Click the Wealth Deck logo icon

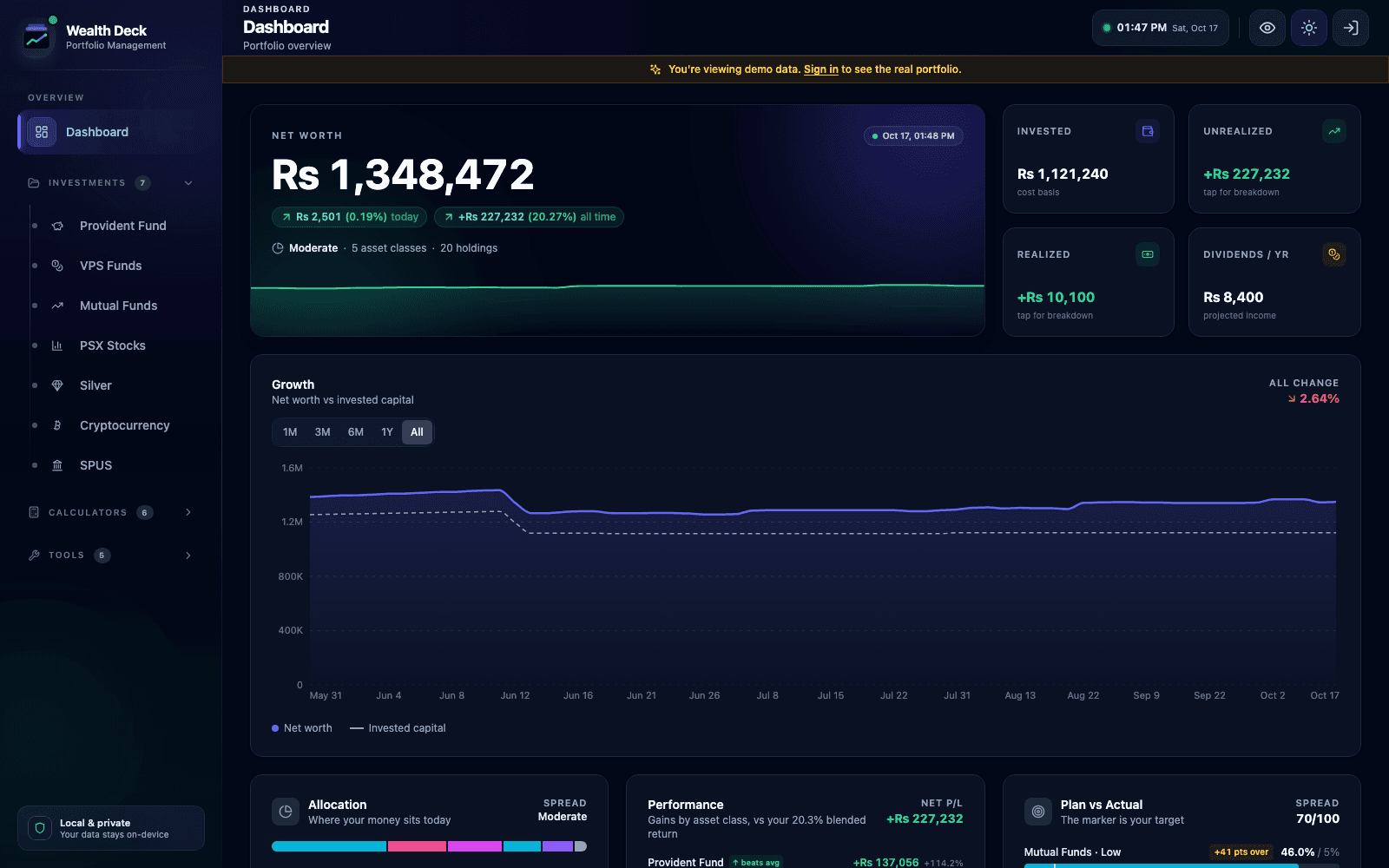pos(37,37)
